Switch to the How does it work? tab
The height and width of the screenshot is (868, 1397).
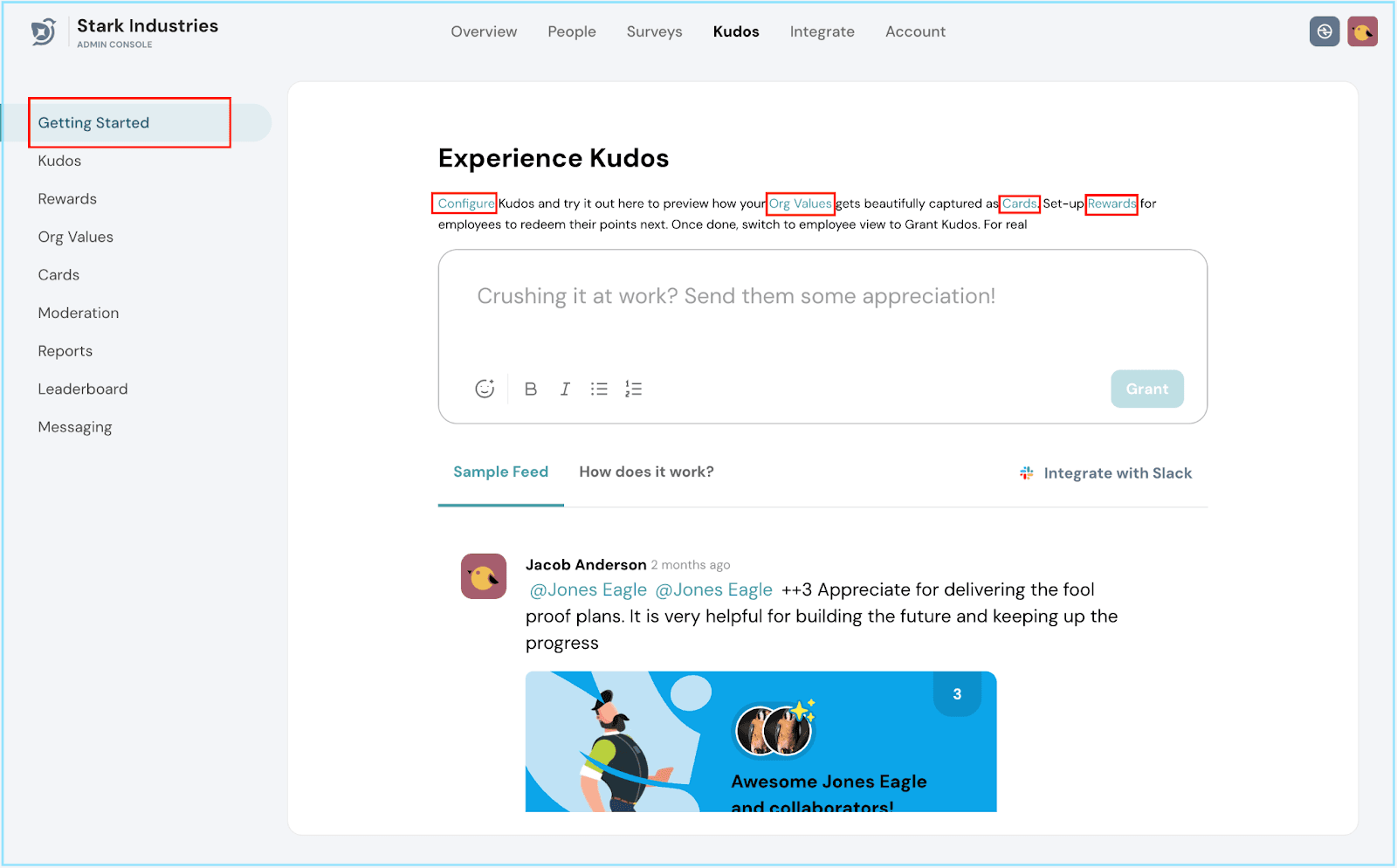[646, 472]
